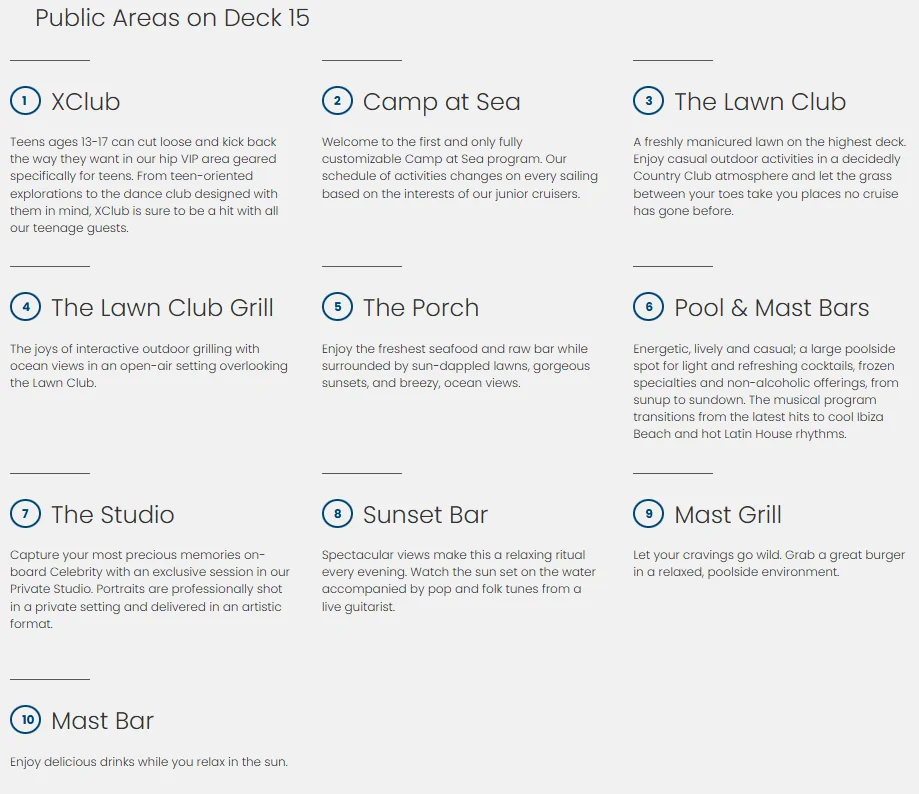Select the number 5 circle icon for The Porch

coord(337,306)
